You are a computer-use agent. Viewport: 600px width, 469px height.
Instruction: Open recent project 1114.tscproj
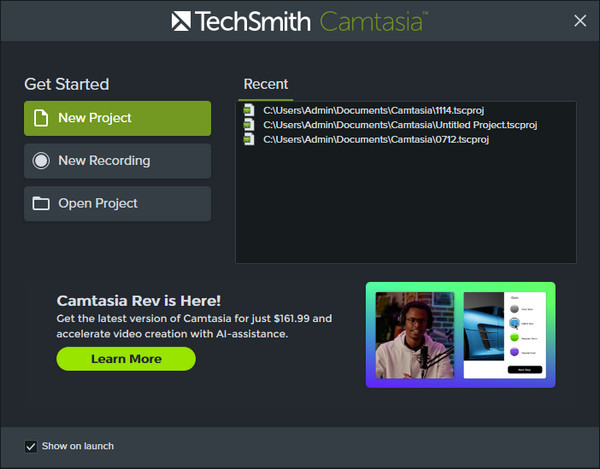pos(373,111)
